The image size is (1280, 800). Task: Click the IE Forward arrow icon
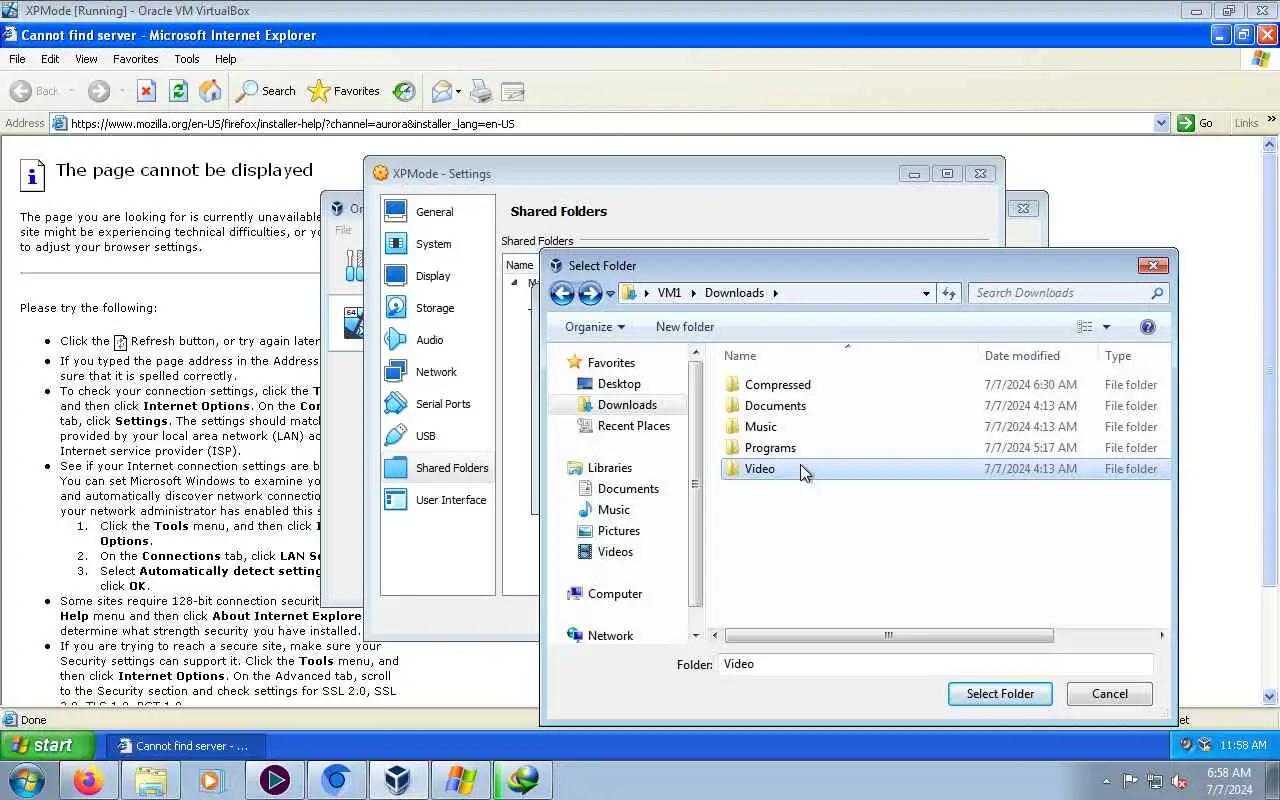click(98, 91)
